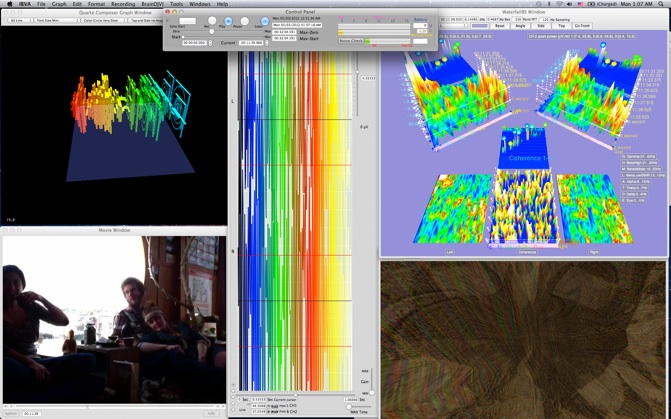
Task: Click the Top view button
Action: [561, 26]
